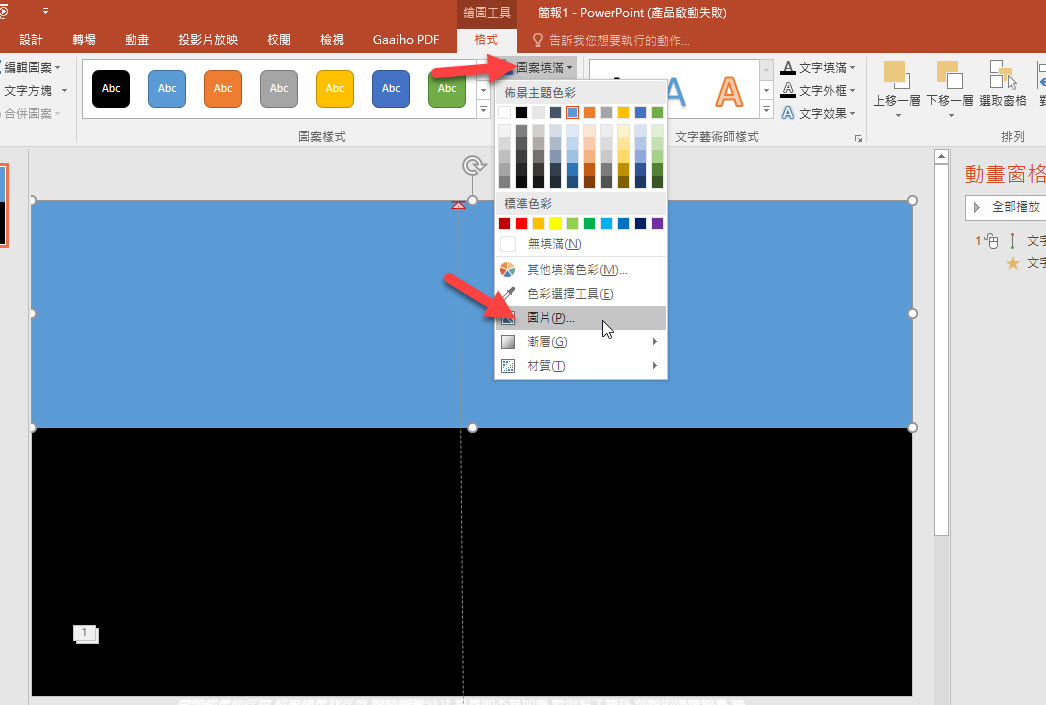The width and height of the screenshot is (1046, 705).
Task: Switch to the 轉場 tab
Action: pyautogui.click(x=84, y=40)
